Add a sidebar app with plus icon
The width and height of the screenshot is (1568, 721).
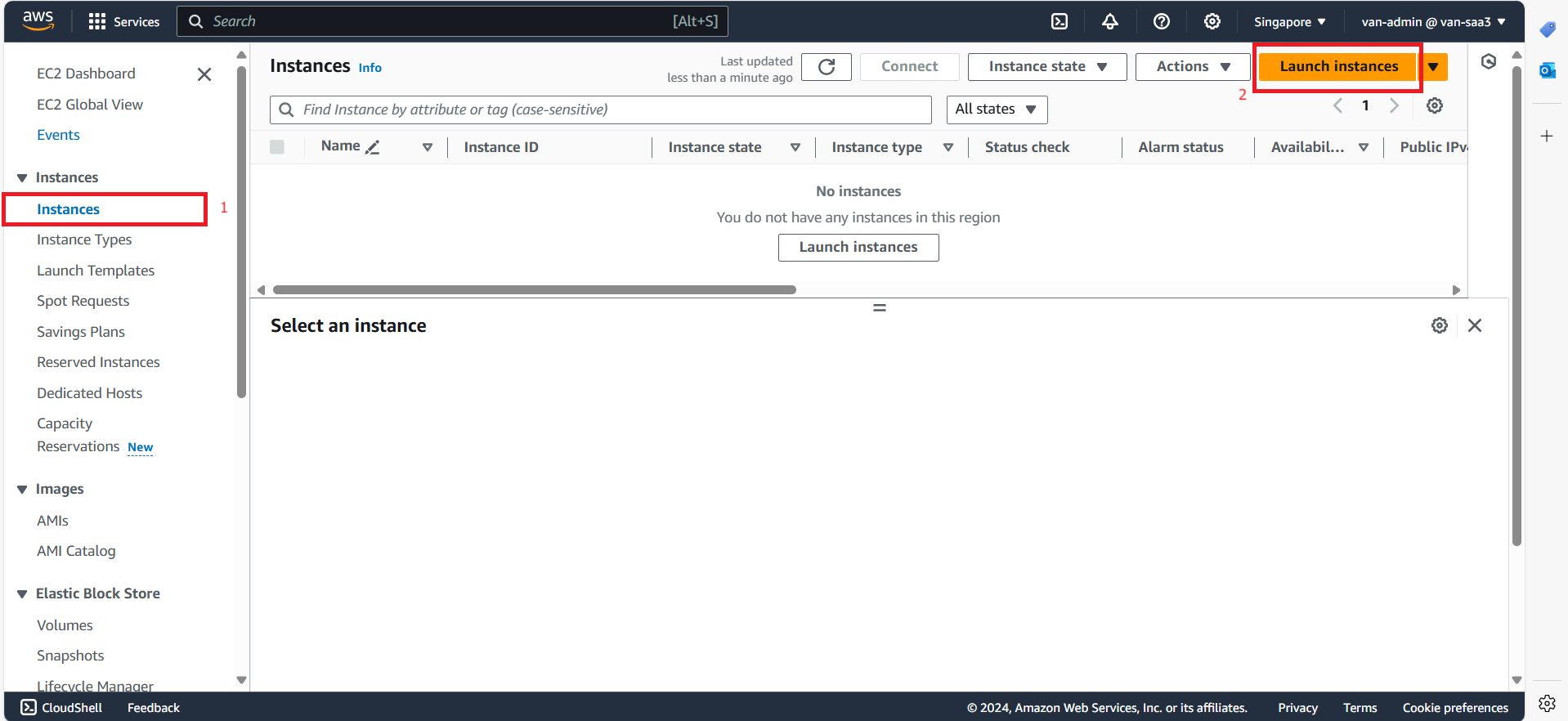tap(1547, 136)
